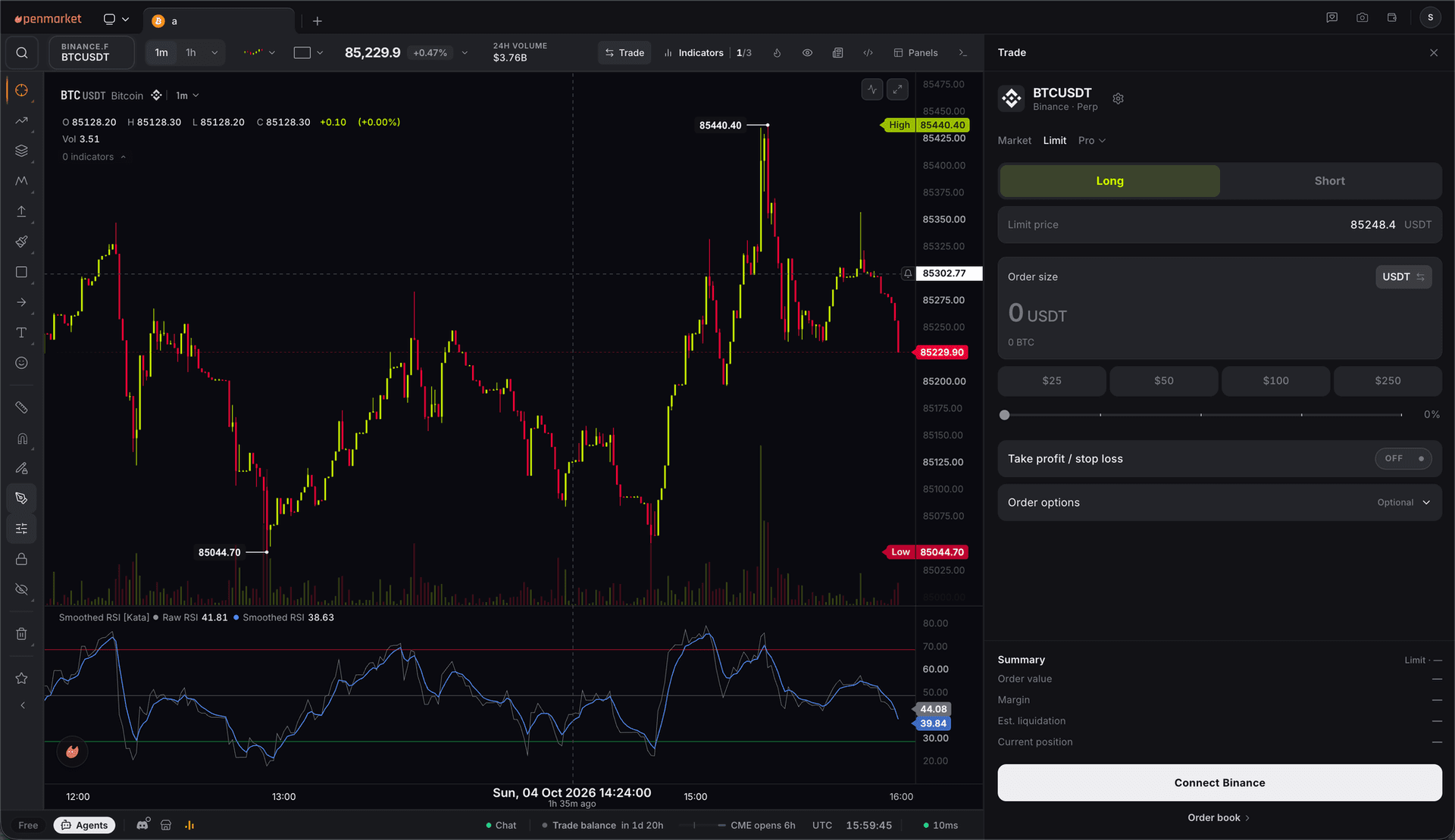Toggle the eye visibility icon in toolbar

click(807, 52)
